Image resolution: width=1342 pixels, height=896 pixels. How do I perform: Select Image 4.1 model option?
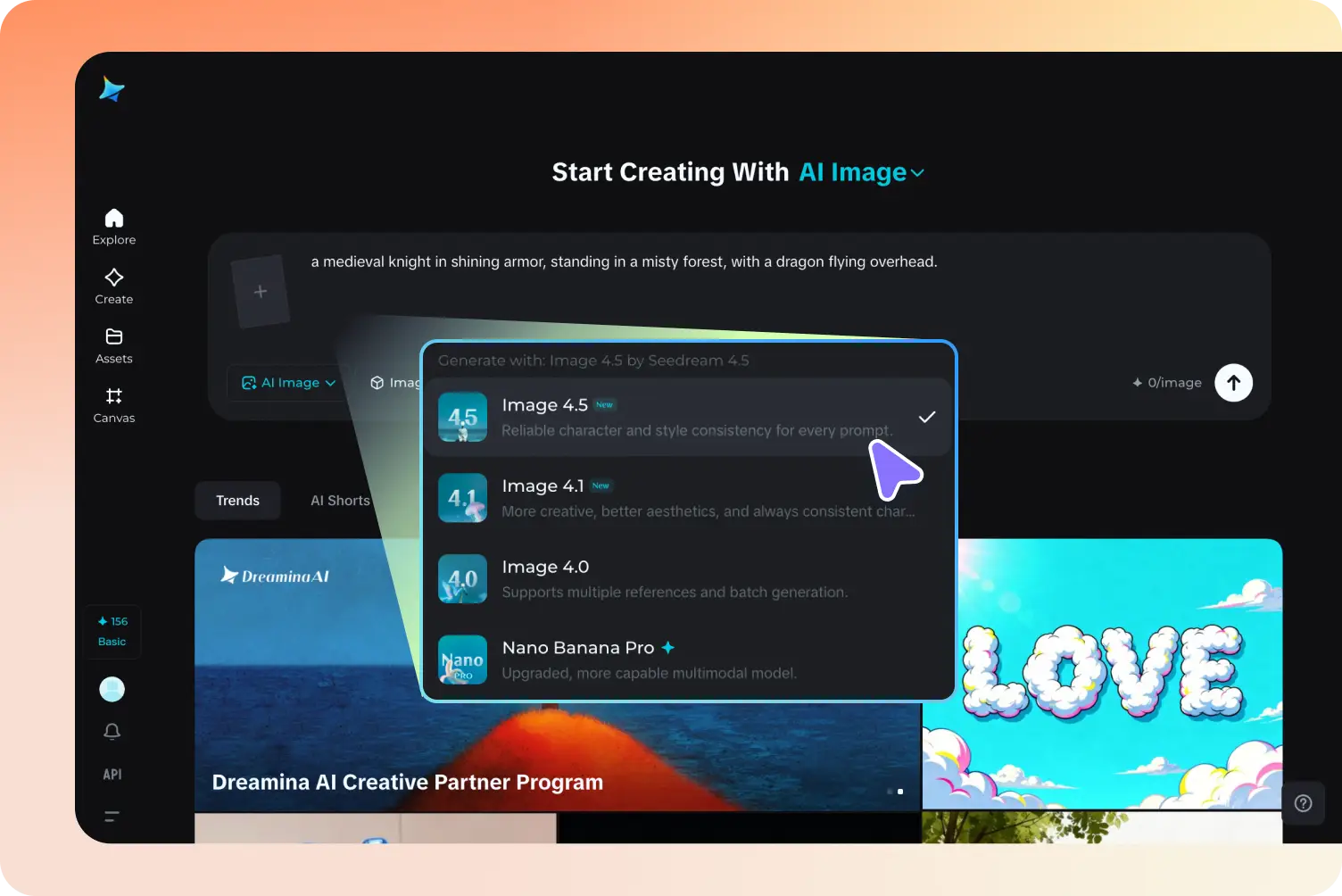tap(687, 498)
